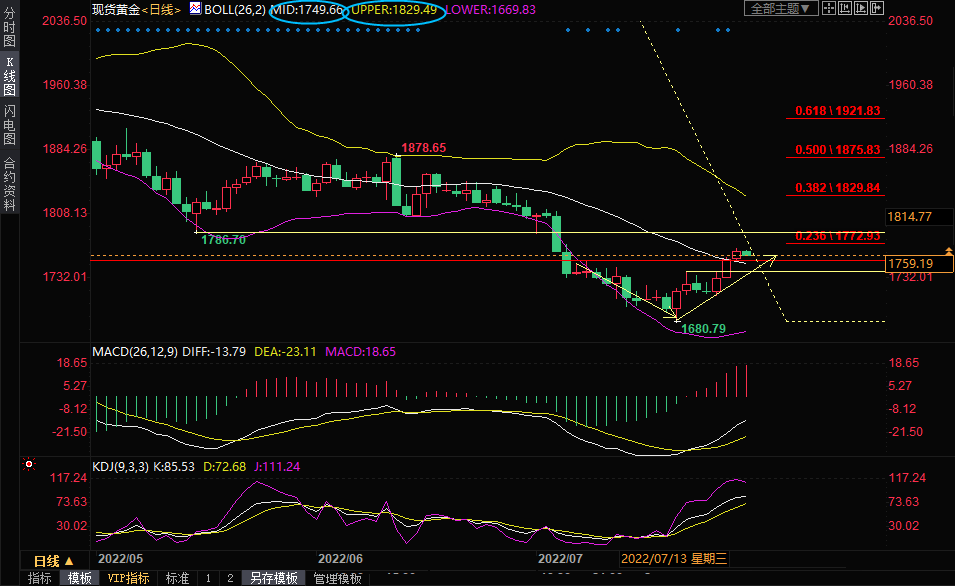Click the 另存模板 button
The image size is (955, 586).
coord(273,578)
